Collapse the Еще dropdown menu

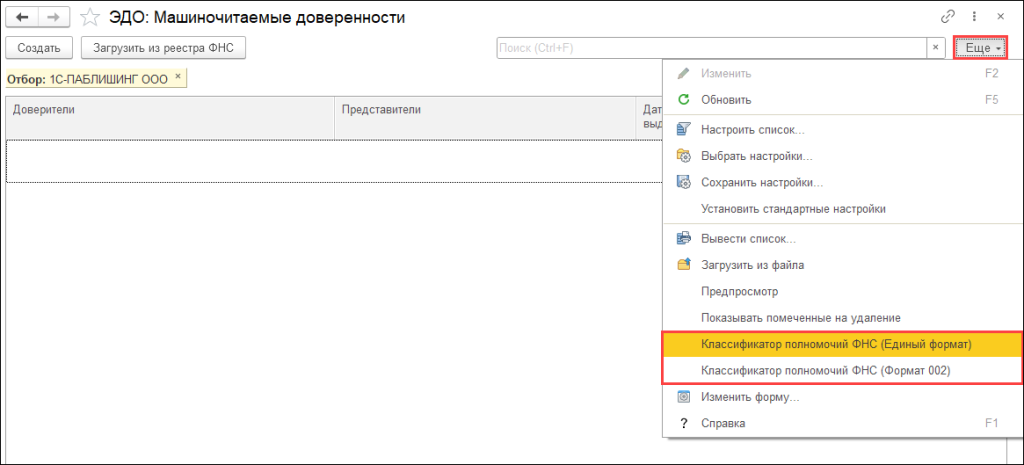[x=981, y=47]
